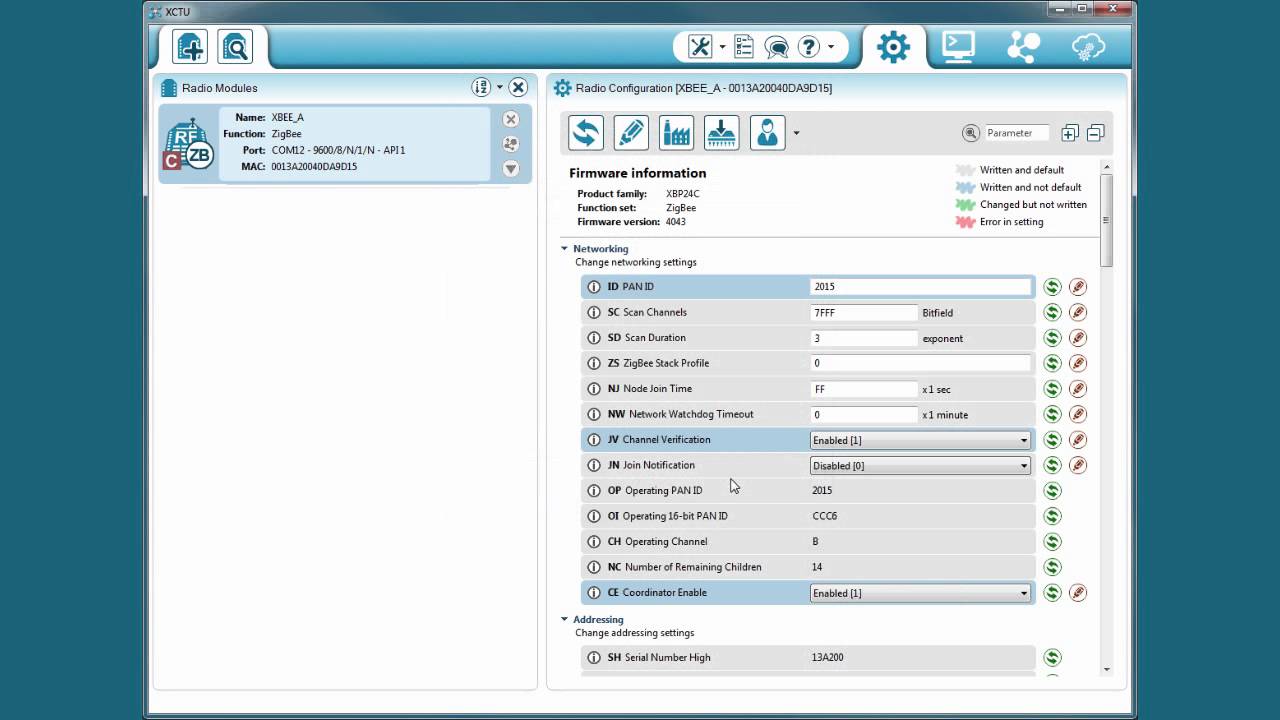Click the PAN ID input field

click(920, 287)
